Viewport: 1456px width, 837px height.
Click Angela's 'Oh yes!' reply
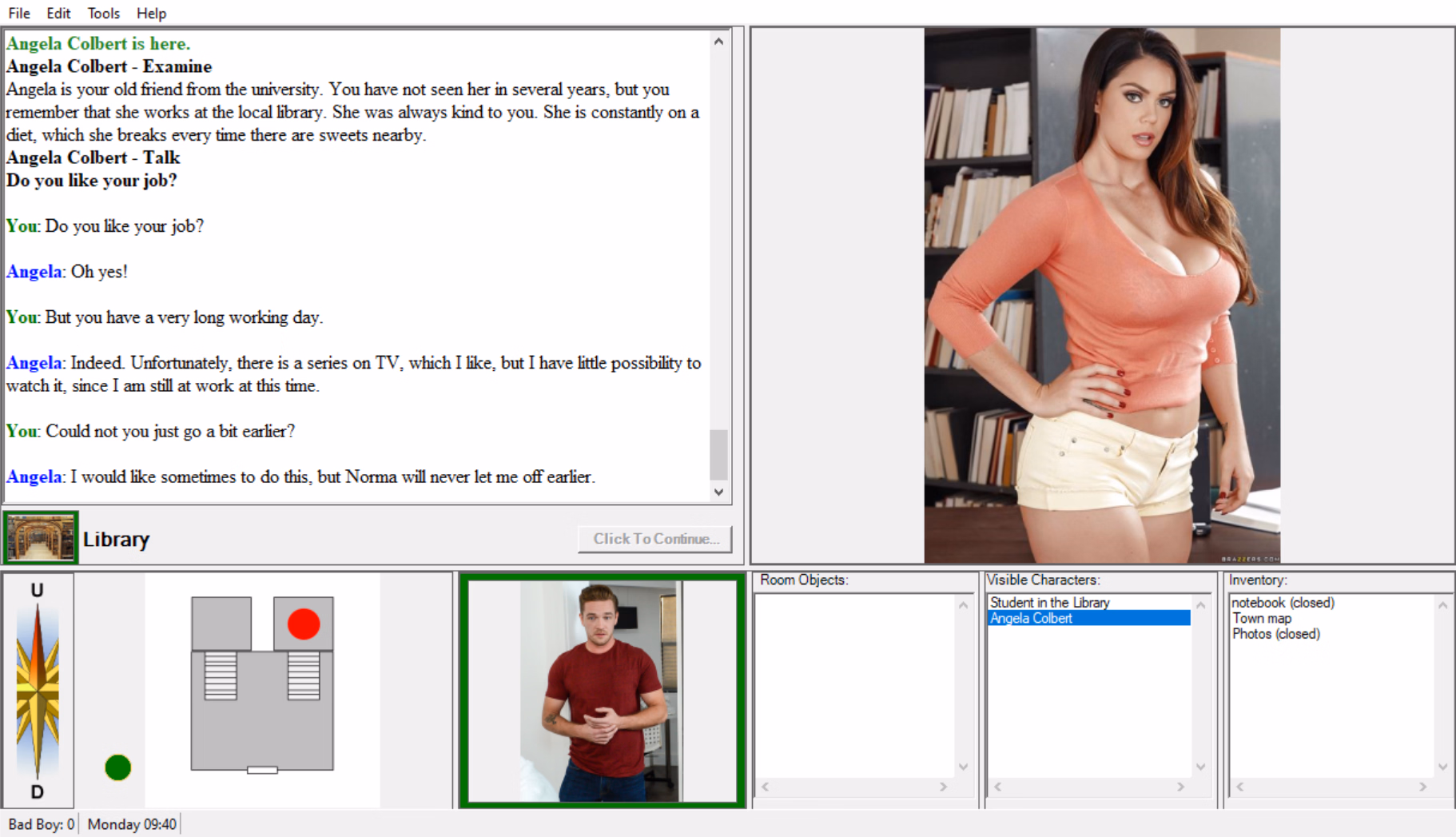pyautogui.click(x=99, y=272)
